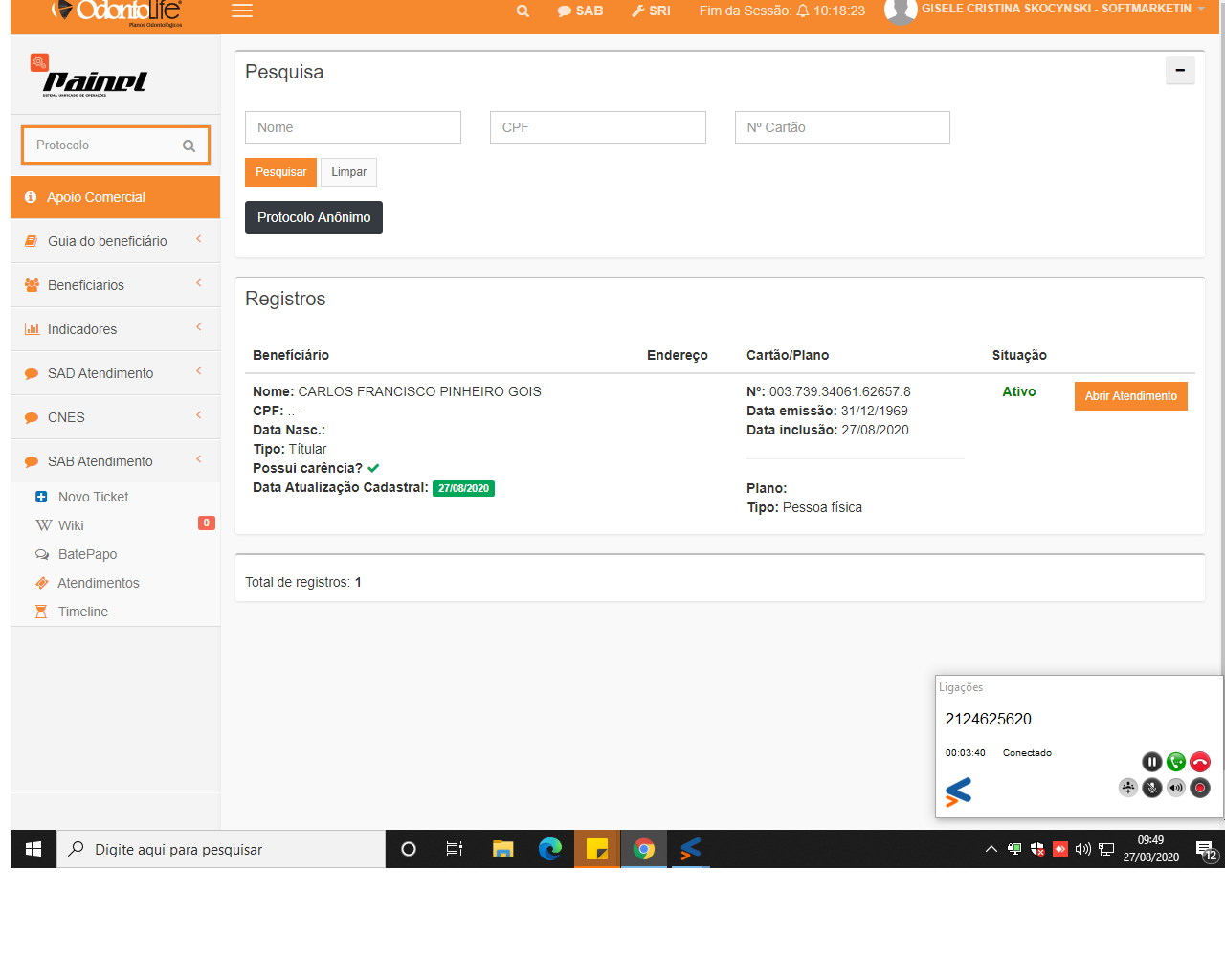Viewport: 1225px width, 980px height.
Task: Click the Nº Cartão input field
Action: coord(842,127)
